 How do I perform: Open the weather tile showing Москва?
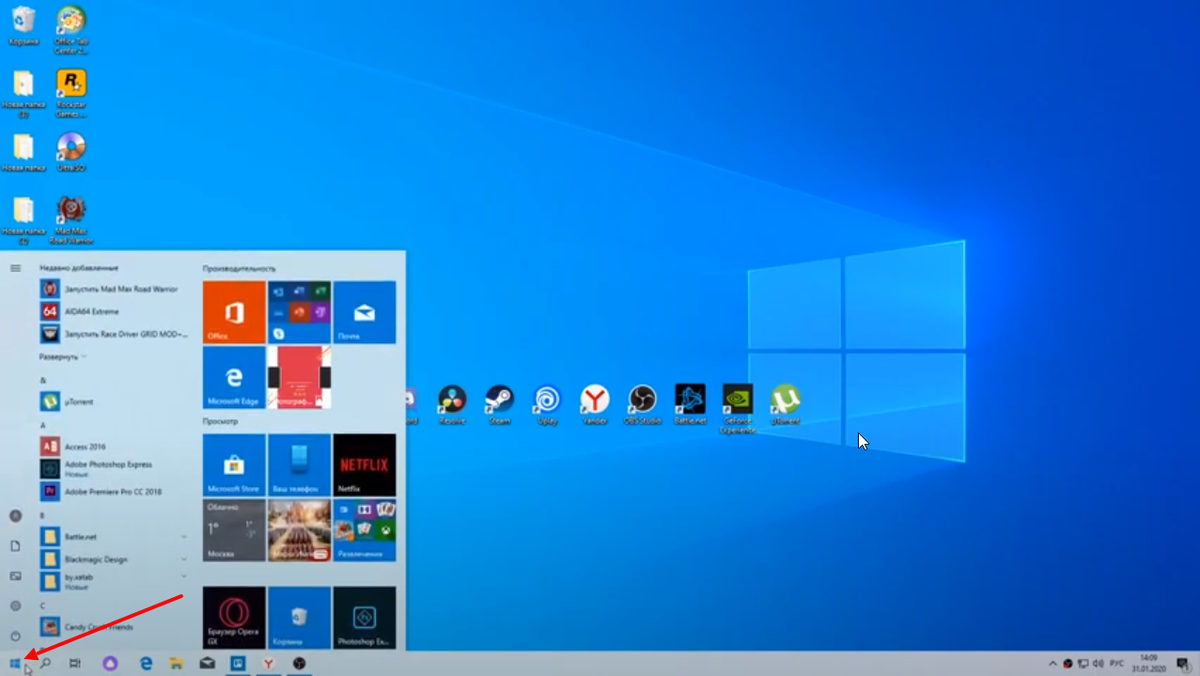click(x=234, y=530)
